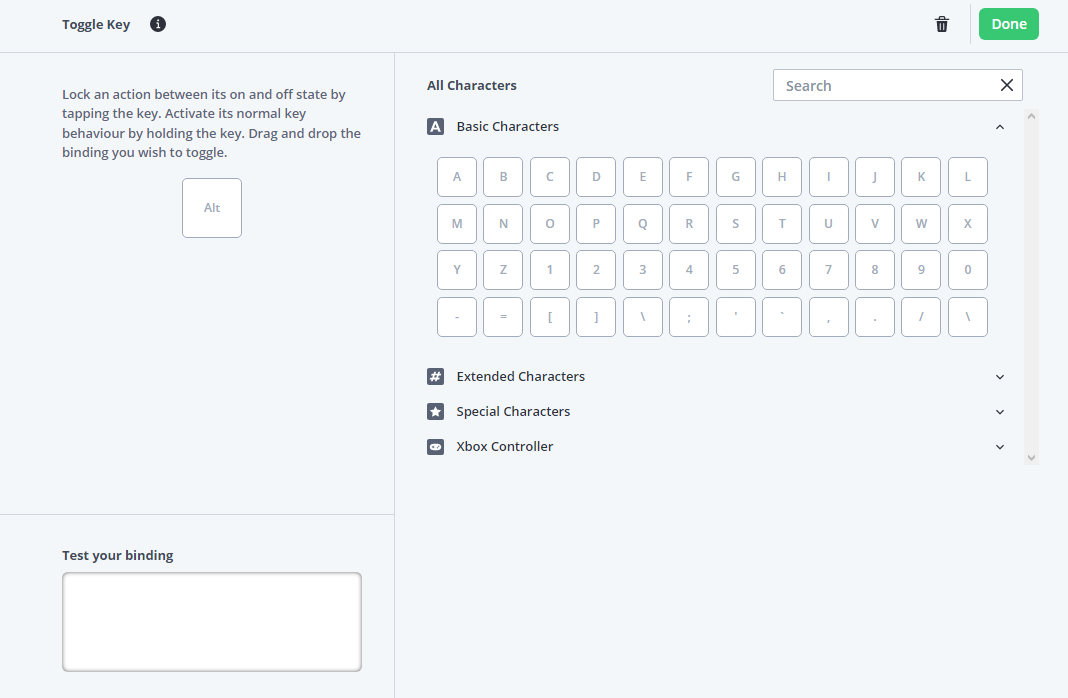This screenshot has height=698, width=1068.
Task: Click the scrollbar down arrow in character list
Action: tap(1031, 457)
